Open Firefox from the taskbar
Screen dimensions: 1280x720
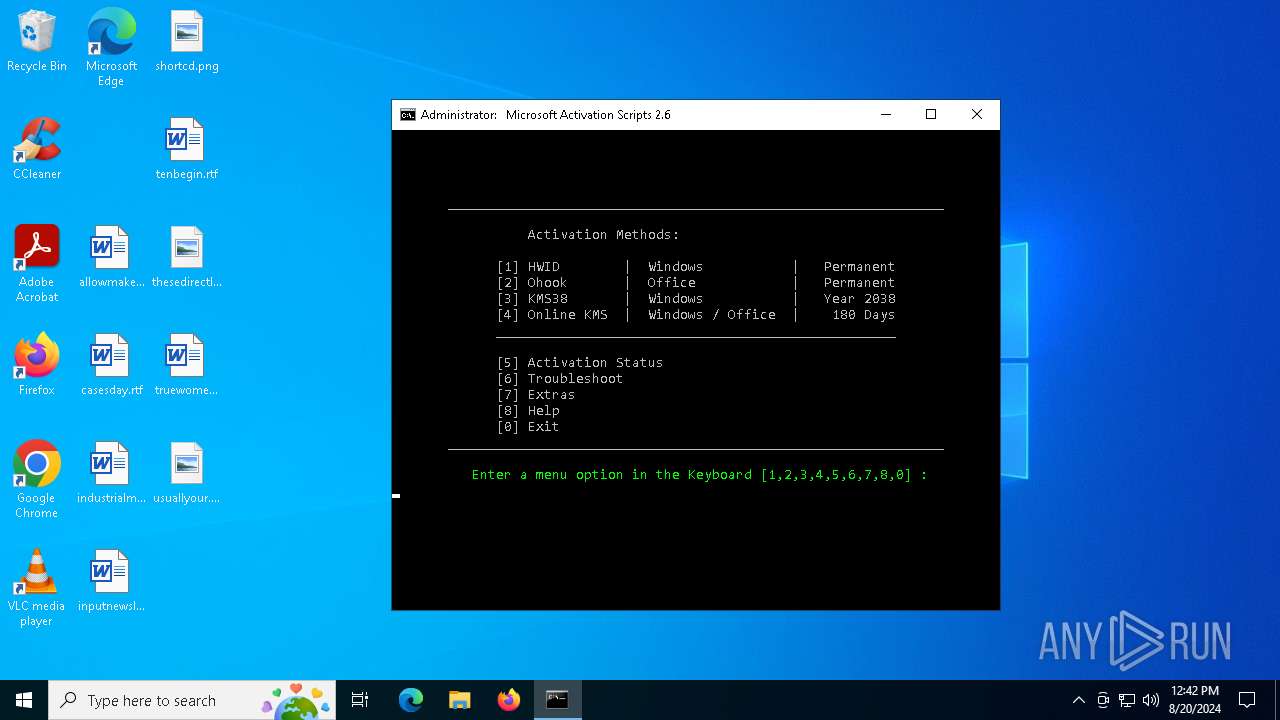pyautogui.click(x=509, y=700)
